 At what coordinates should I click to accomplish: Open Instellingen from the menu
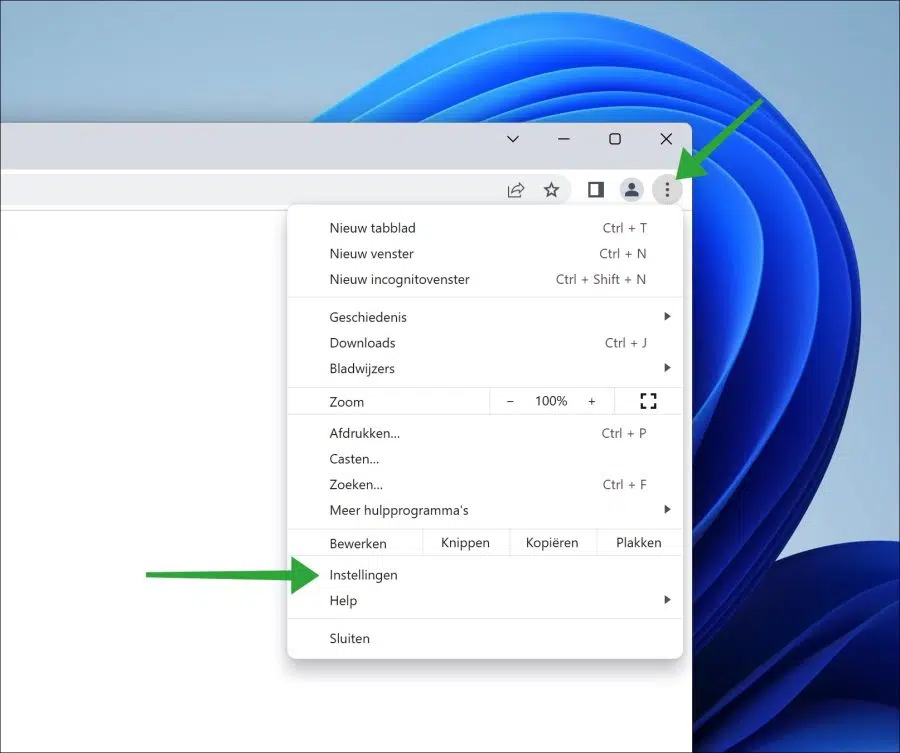pos(485,575)
